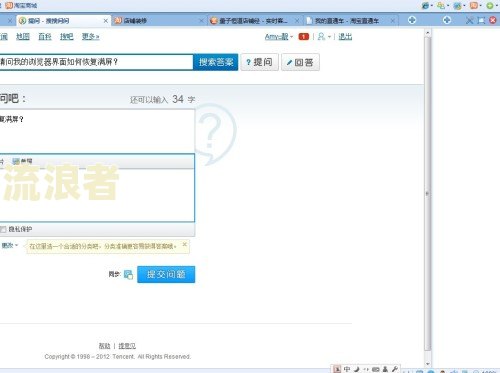Viewport: 500px width, 373px height.
Task: Click the IME logo icon at bar start
Action: (x=337, y=369)
